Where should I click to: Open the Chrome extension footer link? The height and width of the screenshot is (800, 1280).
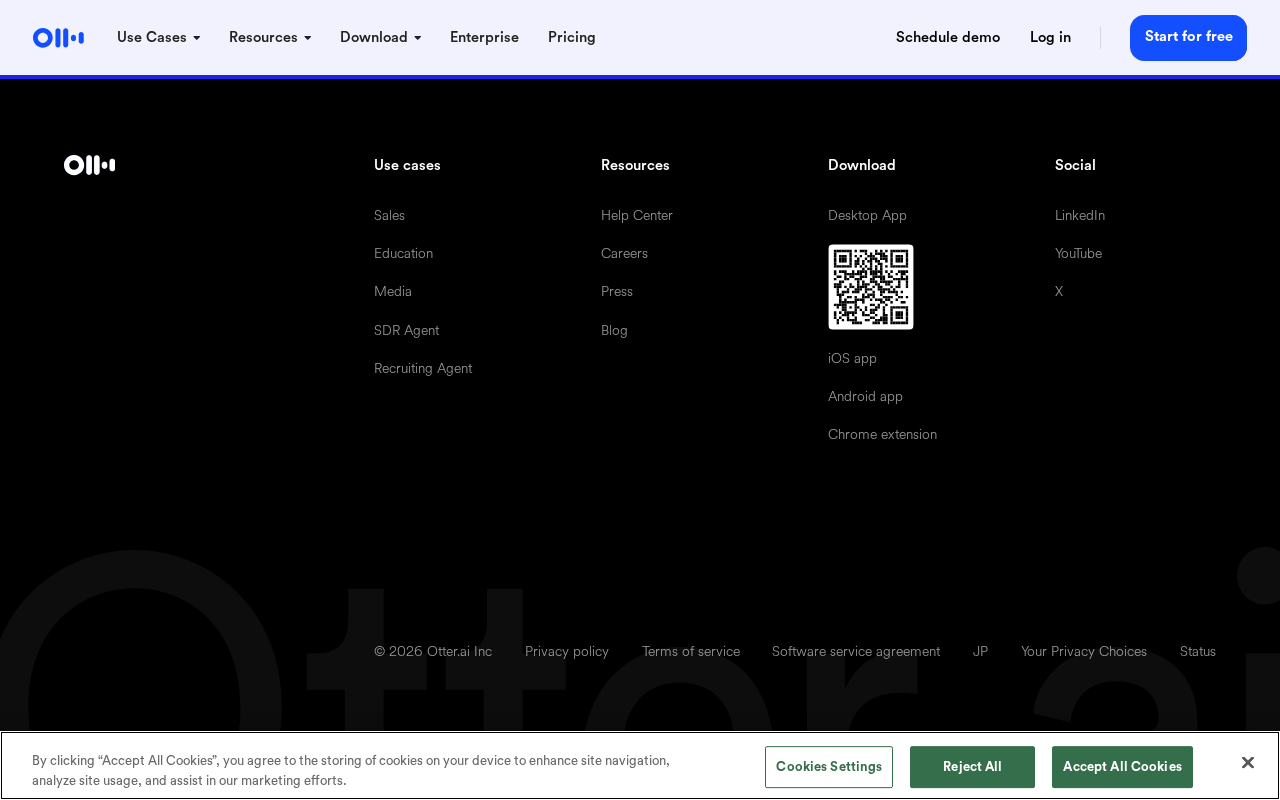tap(882, 435)
